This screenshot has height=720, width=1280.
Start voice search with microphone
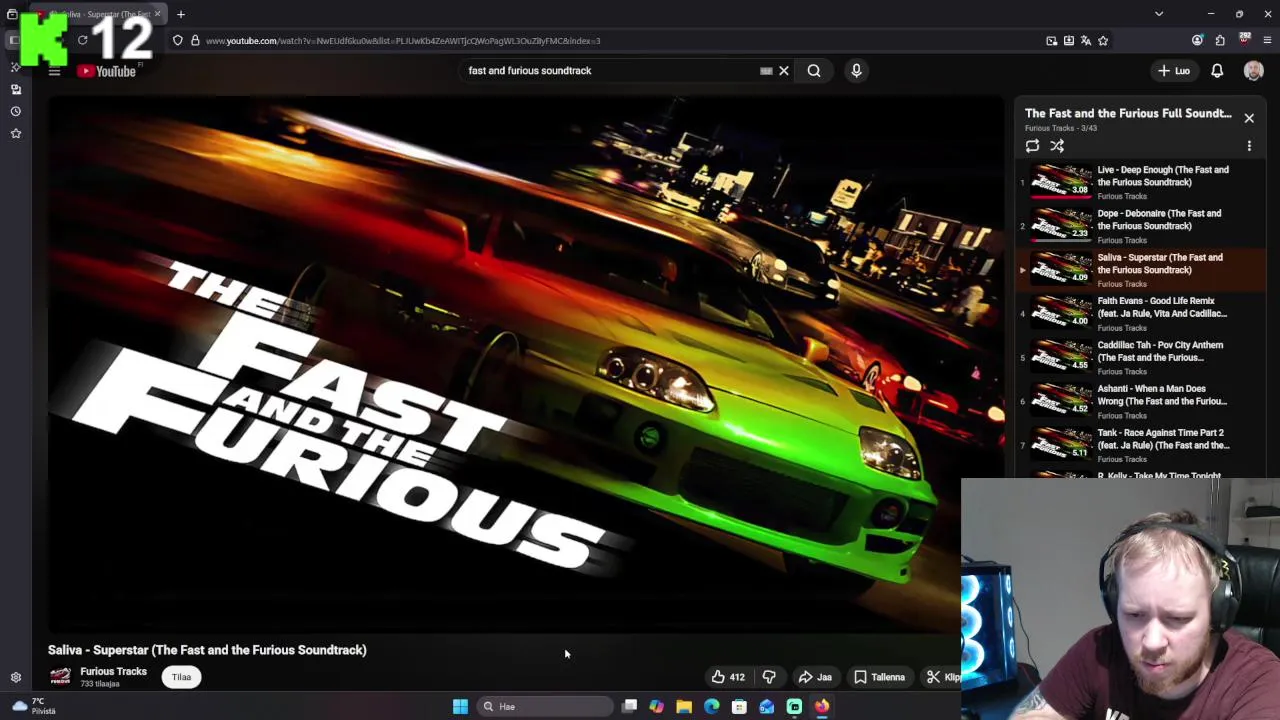point(856,71)
